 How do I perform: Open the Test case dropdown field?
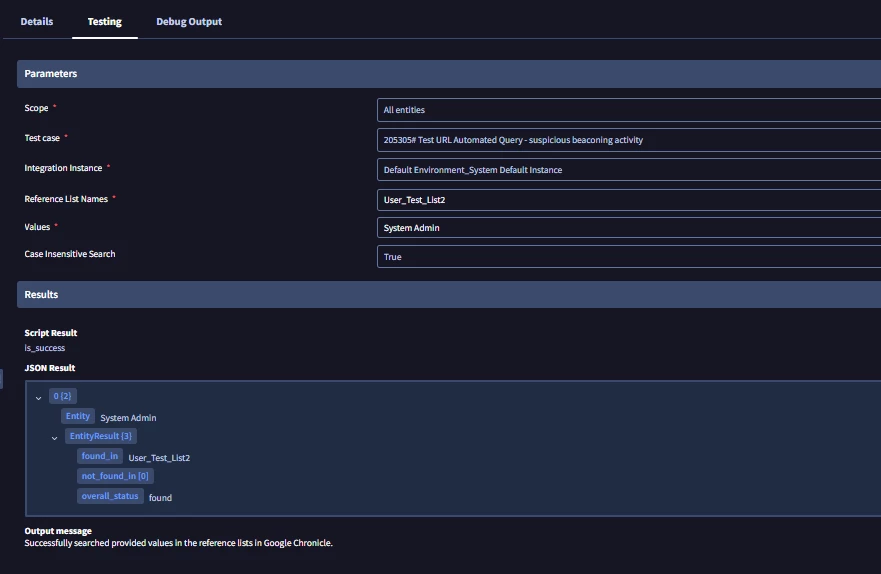coord(629,140)
